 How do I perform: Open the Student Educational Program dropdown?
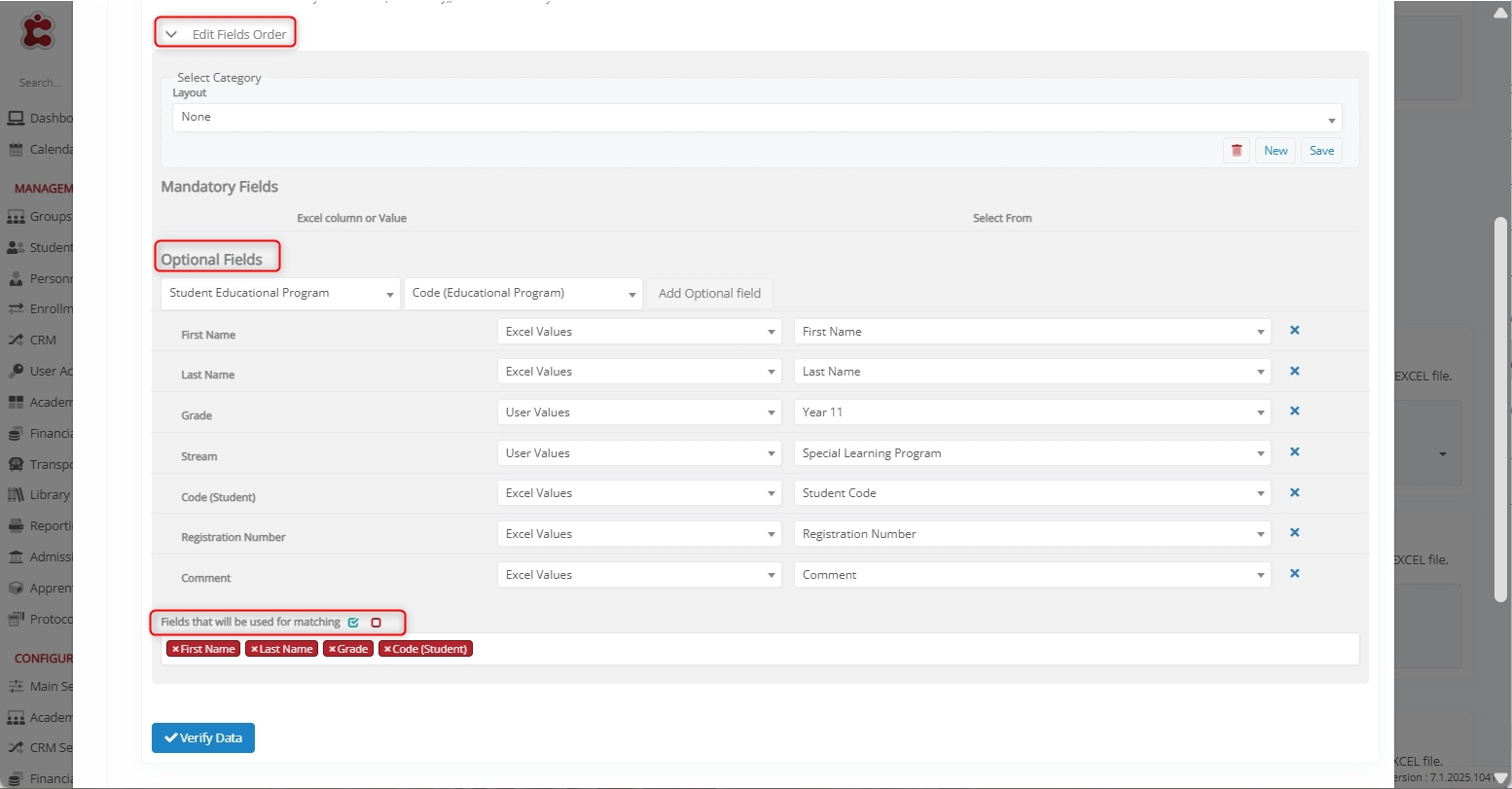pos(280,294)
